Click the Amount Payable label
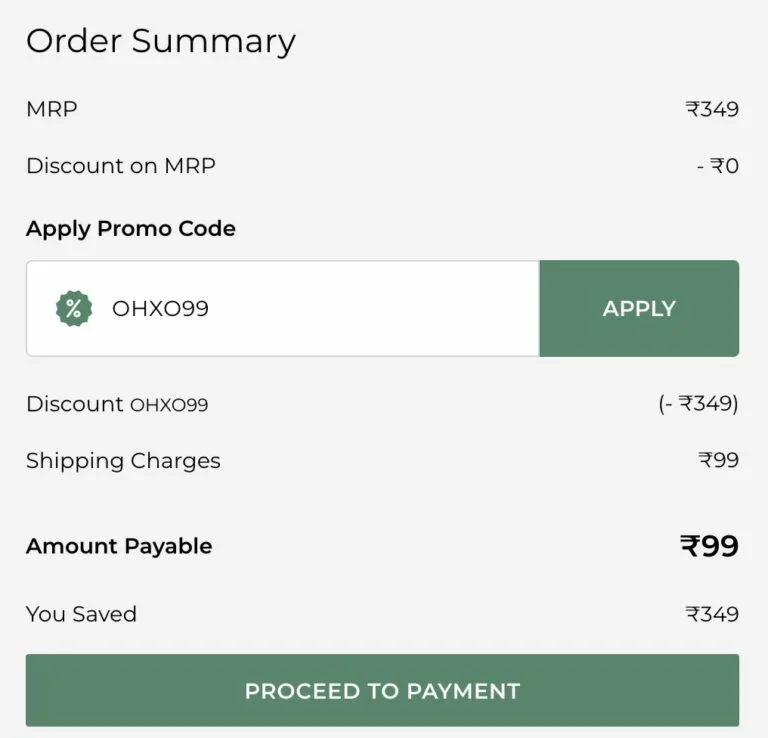The width and height of the screenshot is (768, 738). [x=119, y=547]
